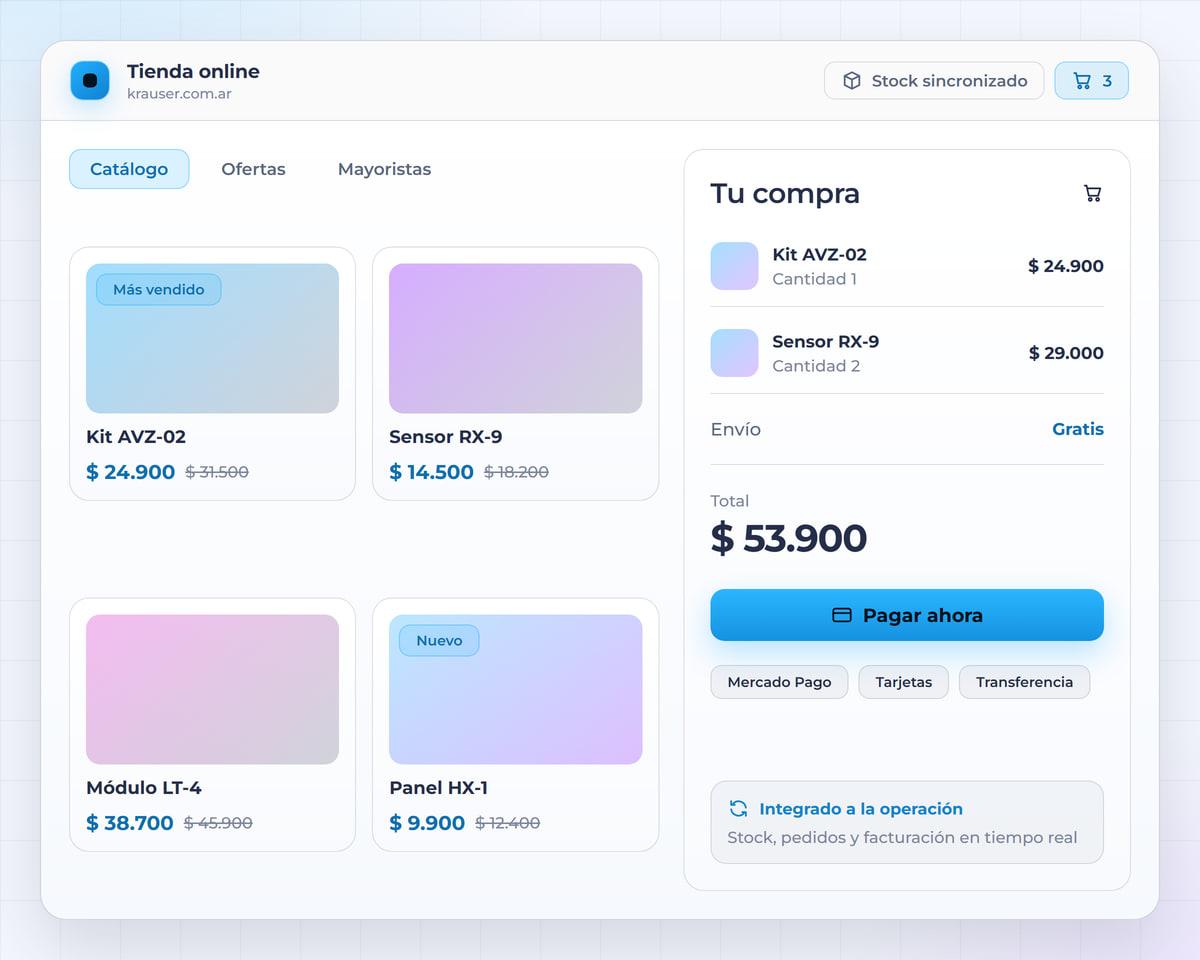Click the Integrado a la operación link text
Screen dimensions: 1200x960
click(x=861, y=809)
